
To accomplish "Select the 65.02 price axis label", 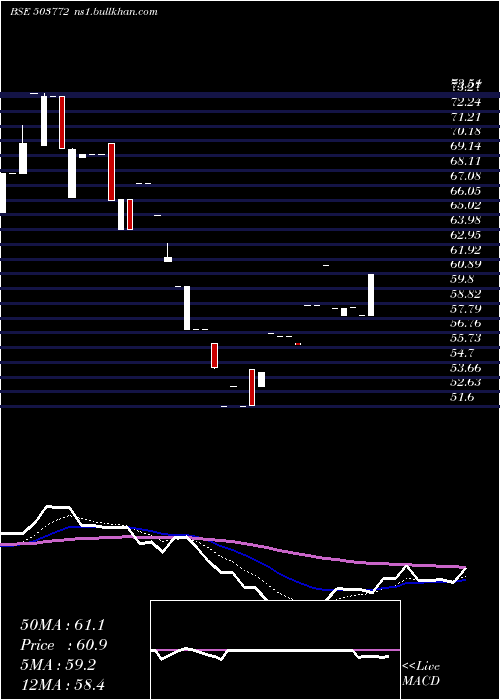I will click(x=466, y=205).
